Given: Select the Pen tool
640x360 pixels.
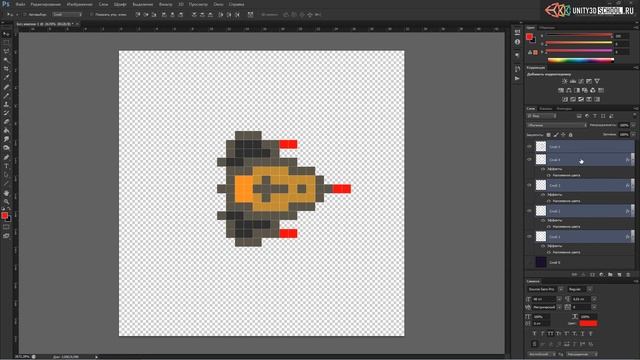Looking at the screenshot, I should pos(6,157).
